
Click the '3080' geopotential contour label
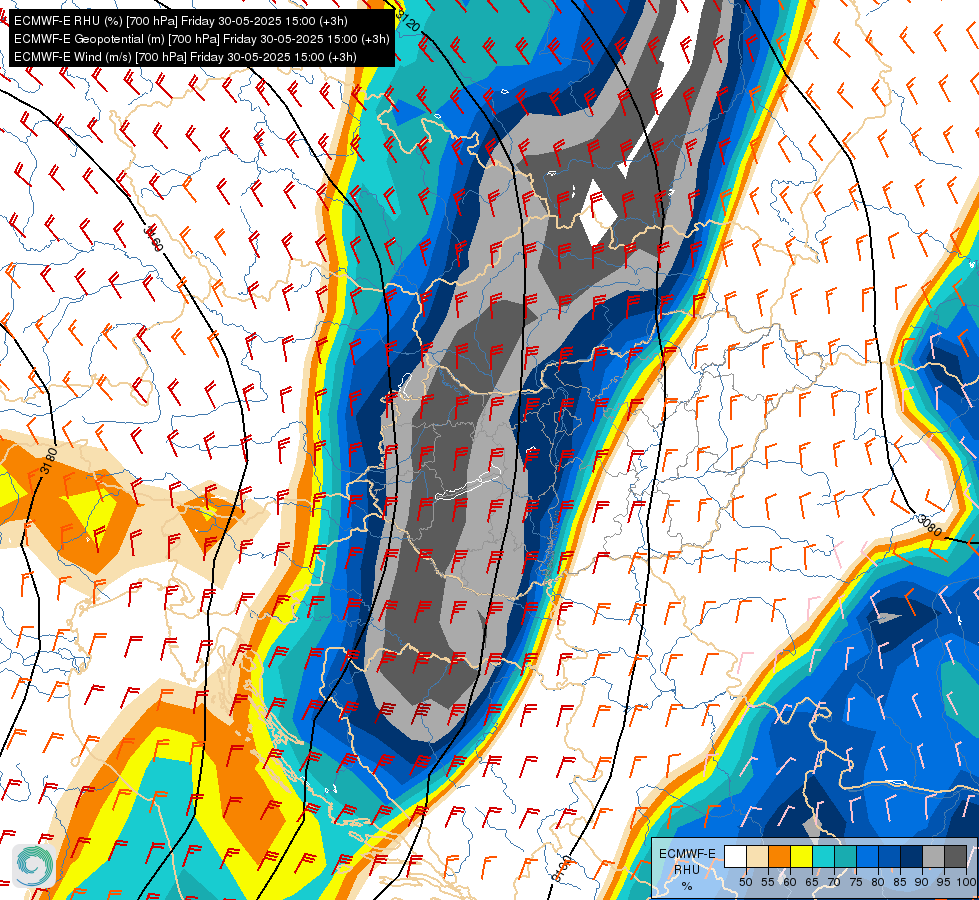pos(930,525)
